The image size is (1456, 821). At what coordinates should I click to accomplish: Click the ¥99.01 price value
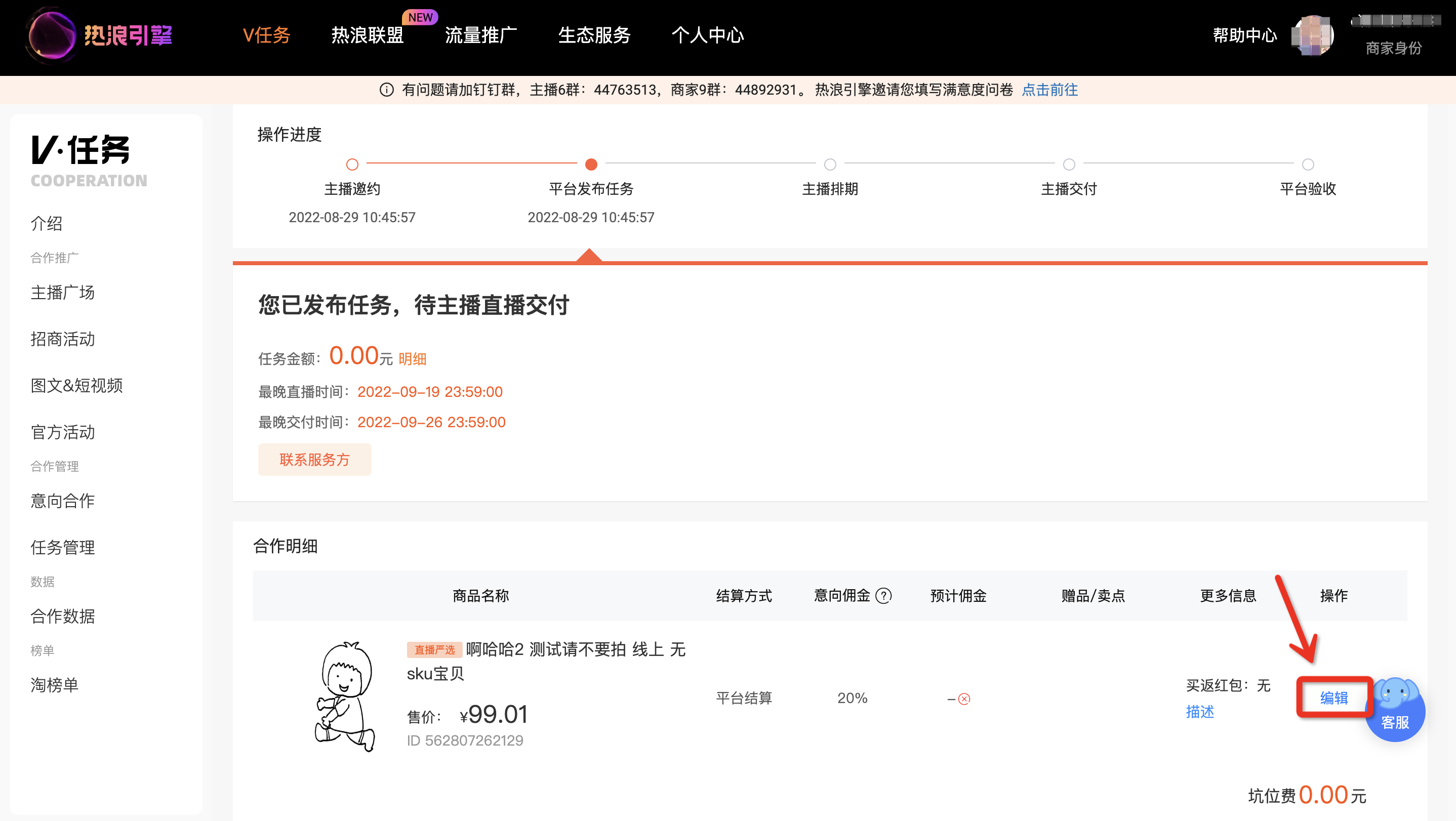point(494,715)
